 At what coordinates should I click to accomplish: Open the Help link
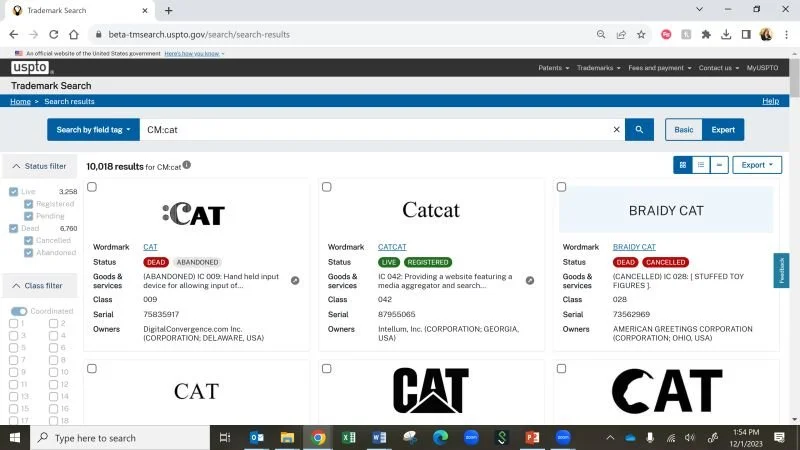[x=770, y=101]
